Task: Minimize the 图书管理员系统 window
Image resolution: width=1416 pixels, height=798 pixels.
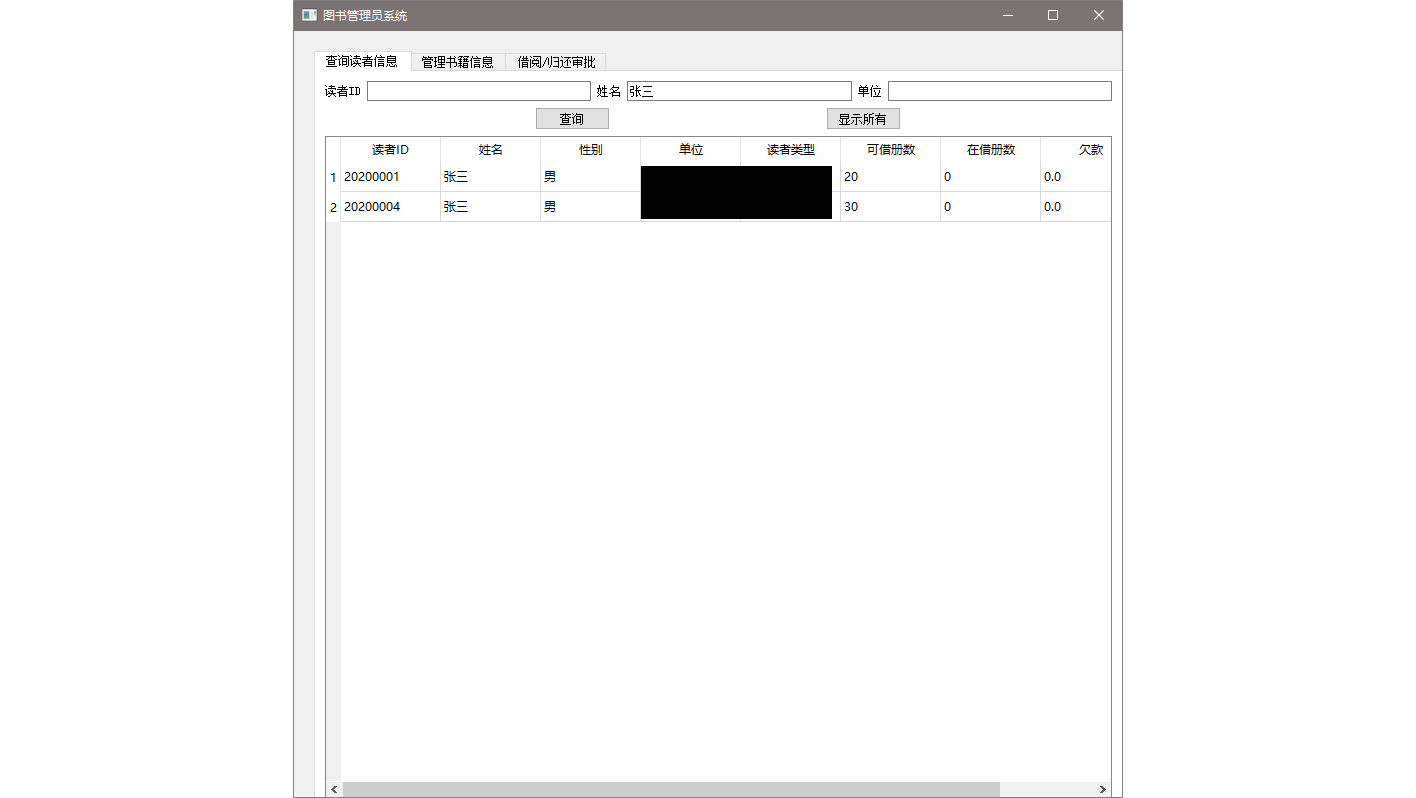Action: [1007, 15]
